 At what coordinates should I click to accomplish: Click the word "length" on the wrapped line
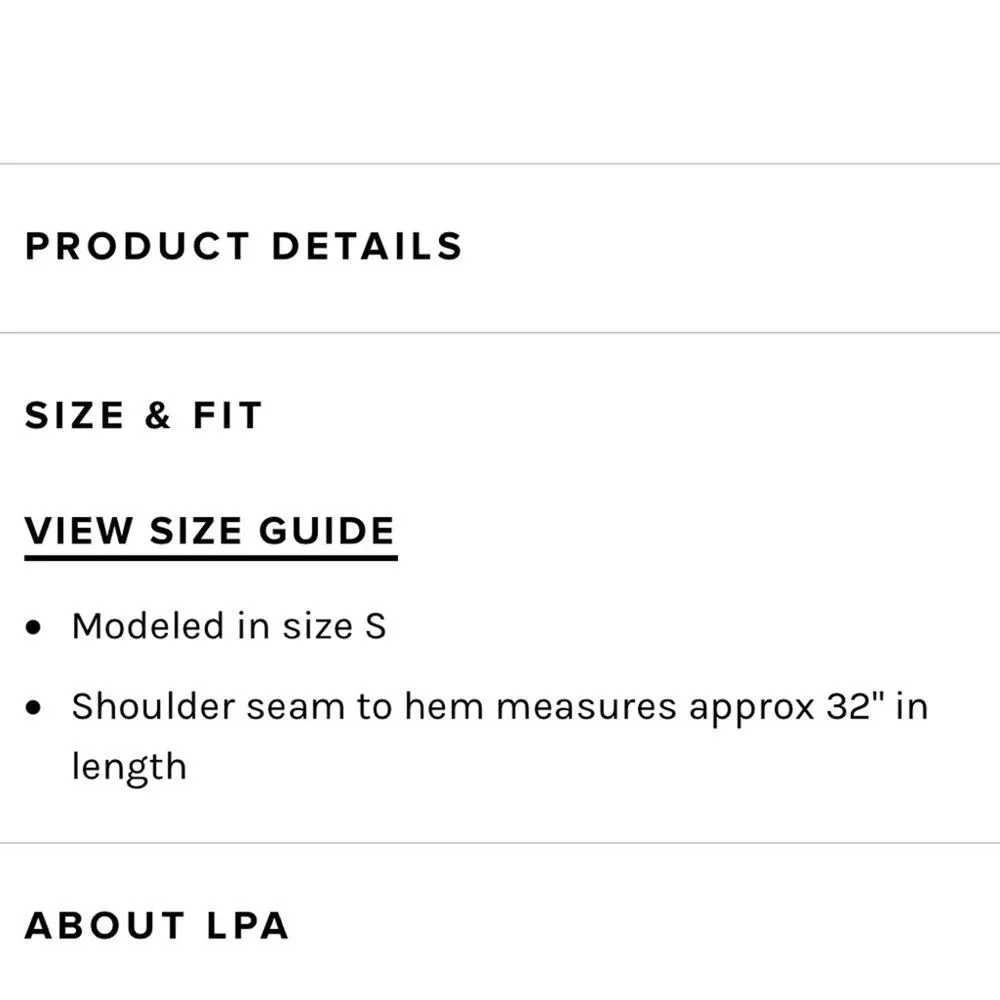[128, 767]
